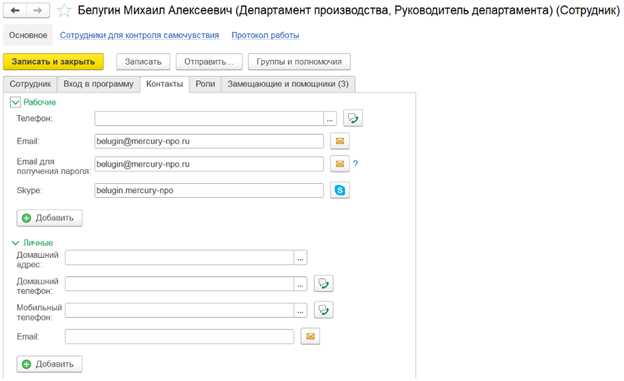Select the Контакты tab
This screenshot has height=381, width=624.
point(164,84)
